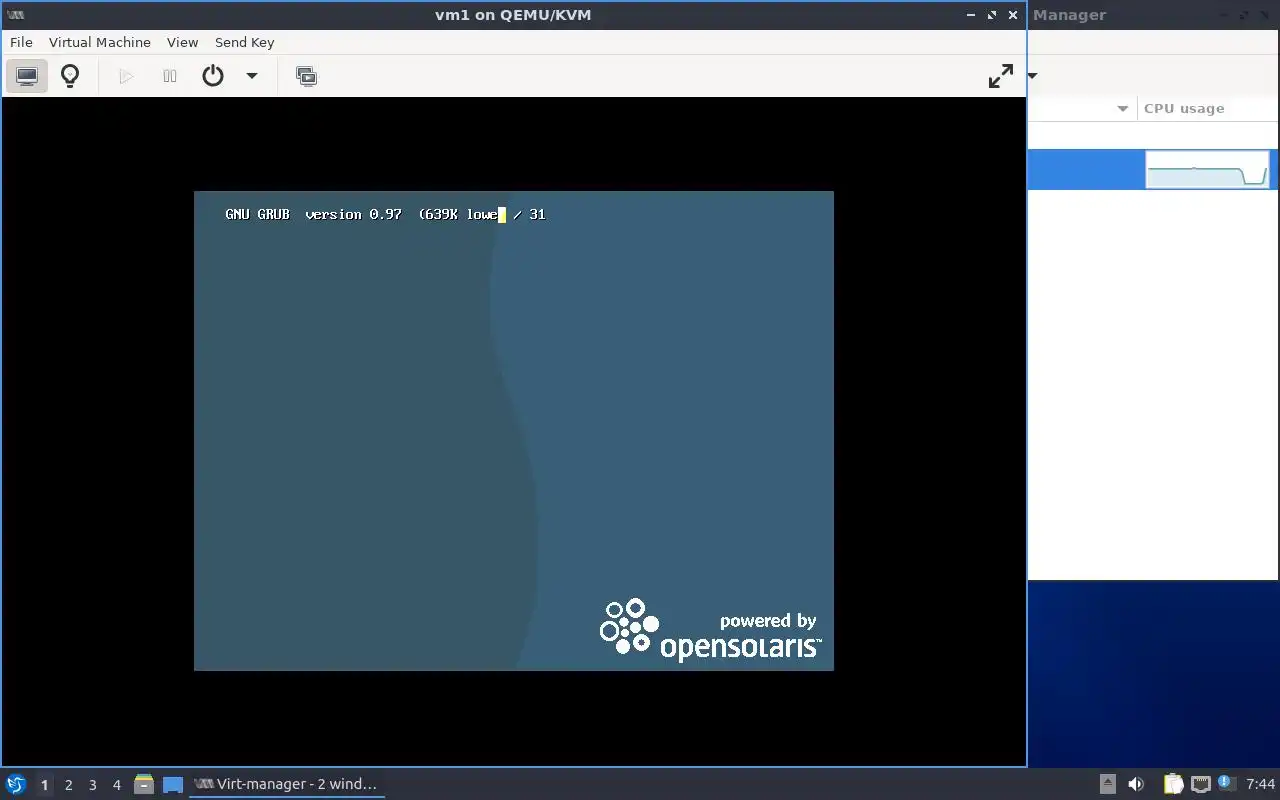The height and width of the screenshot is (800, 1280).
Task: Switch to workspace 2
Action: pyautogui.click(x=68, y=785)
